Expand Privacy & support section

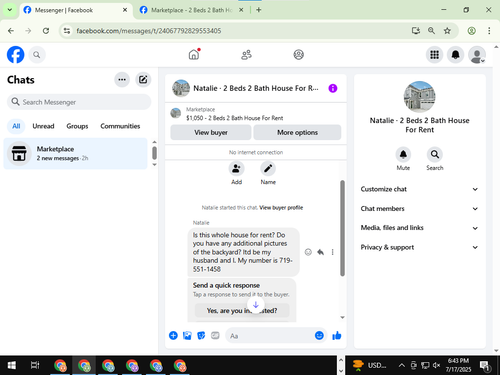point(419,247)
